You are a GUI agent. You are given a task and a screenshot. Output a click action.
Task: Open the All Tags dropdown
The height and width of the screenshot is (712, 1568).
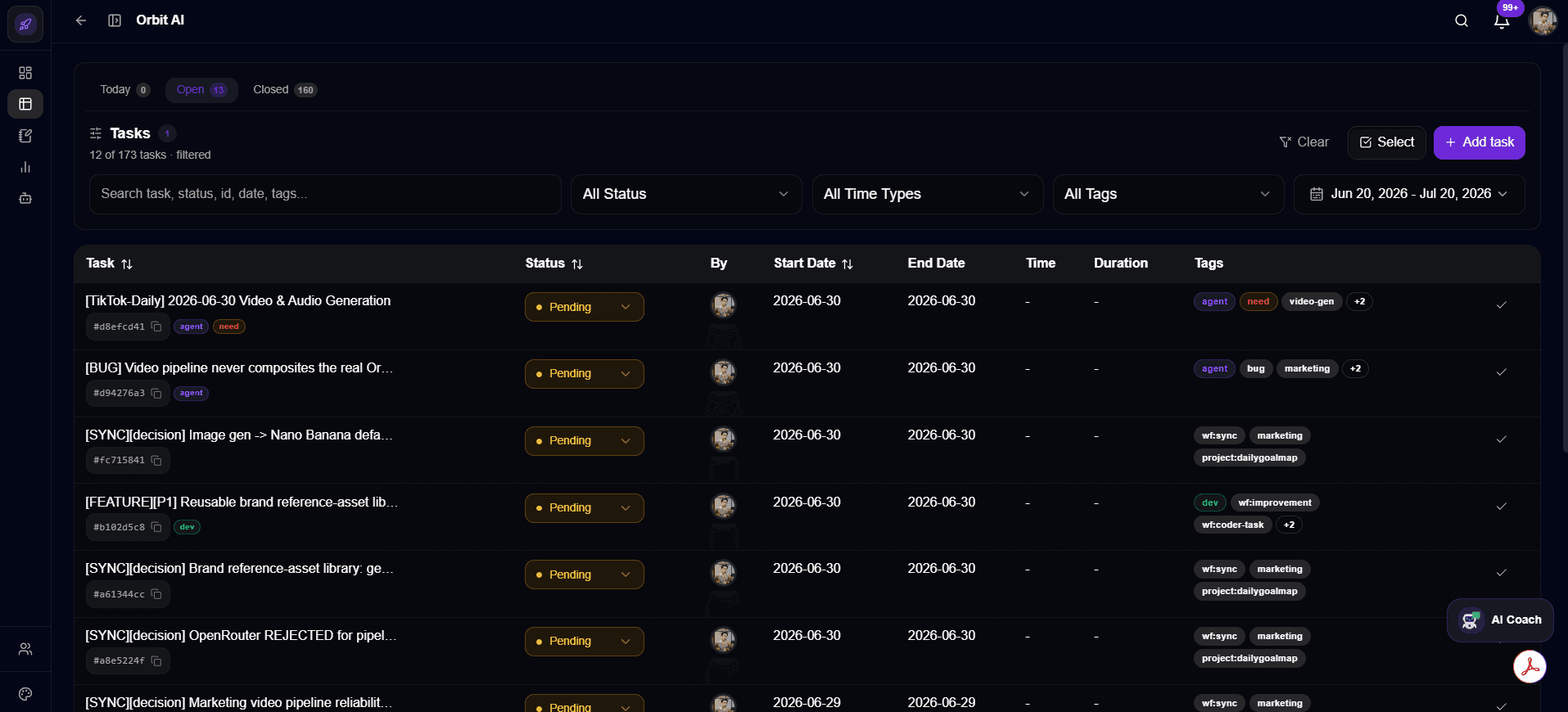[x=1168, y=194]
